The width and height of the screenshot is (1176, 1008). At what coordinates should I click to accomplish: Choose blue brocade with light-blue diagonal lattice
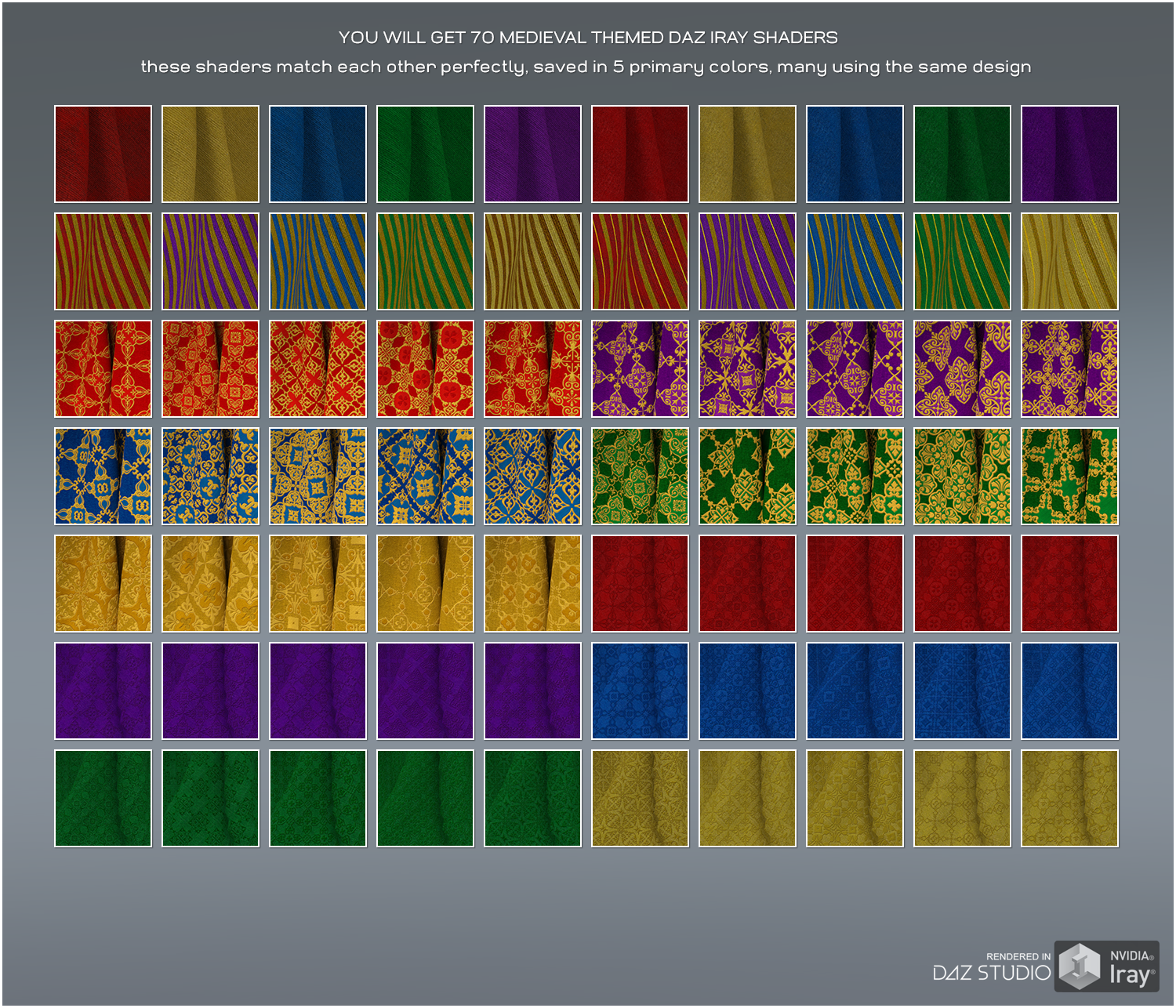point(425,476)
